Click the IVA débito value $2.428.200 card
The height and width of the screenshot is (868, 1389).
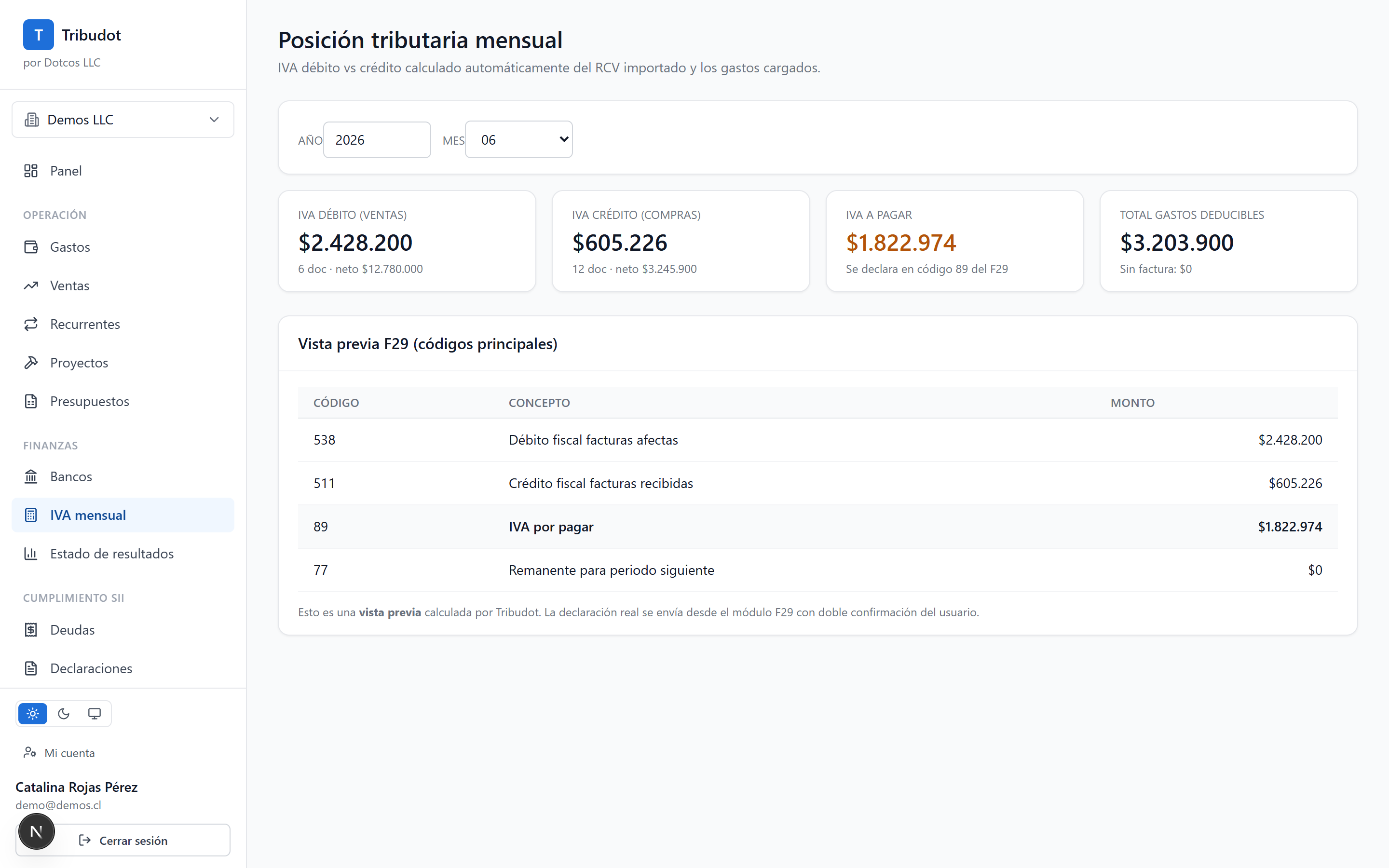(407, 241)
